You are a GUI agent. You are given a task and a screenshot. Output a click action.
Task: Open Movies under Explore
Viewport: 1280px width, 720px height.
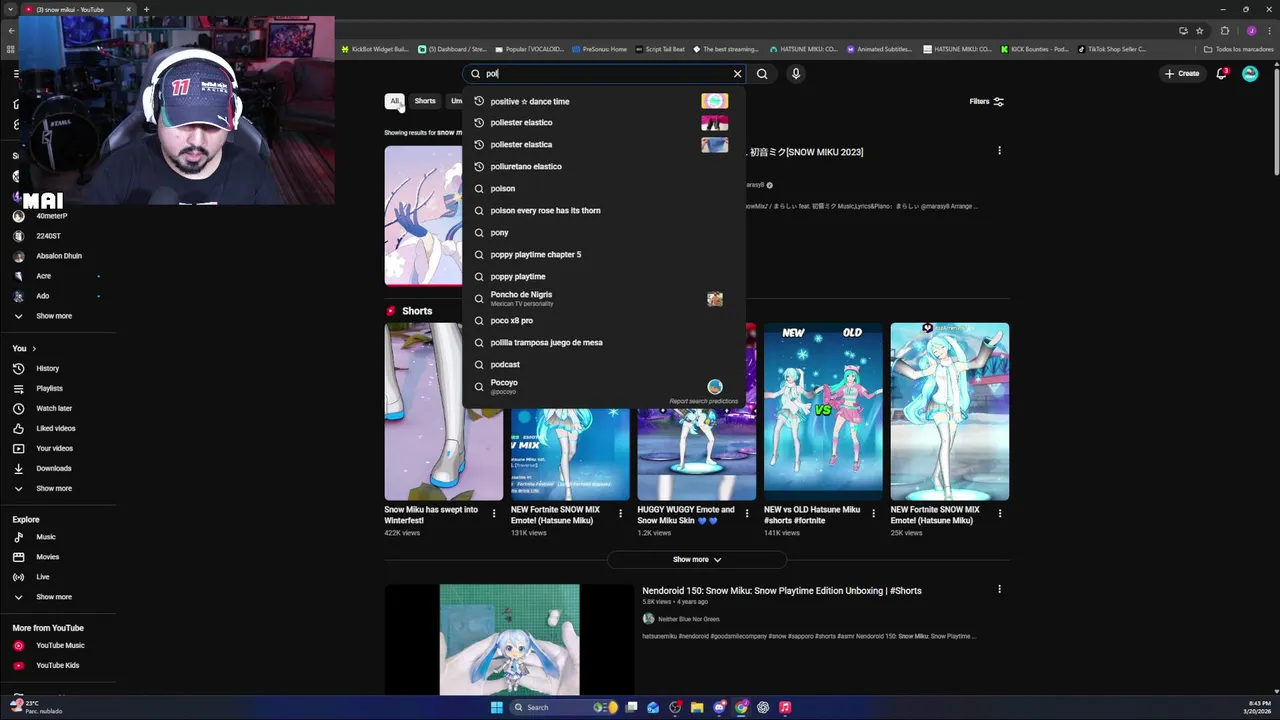click(x=58, y=557)
